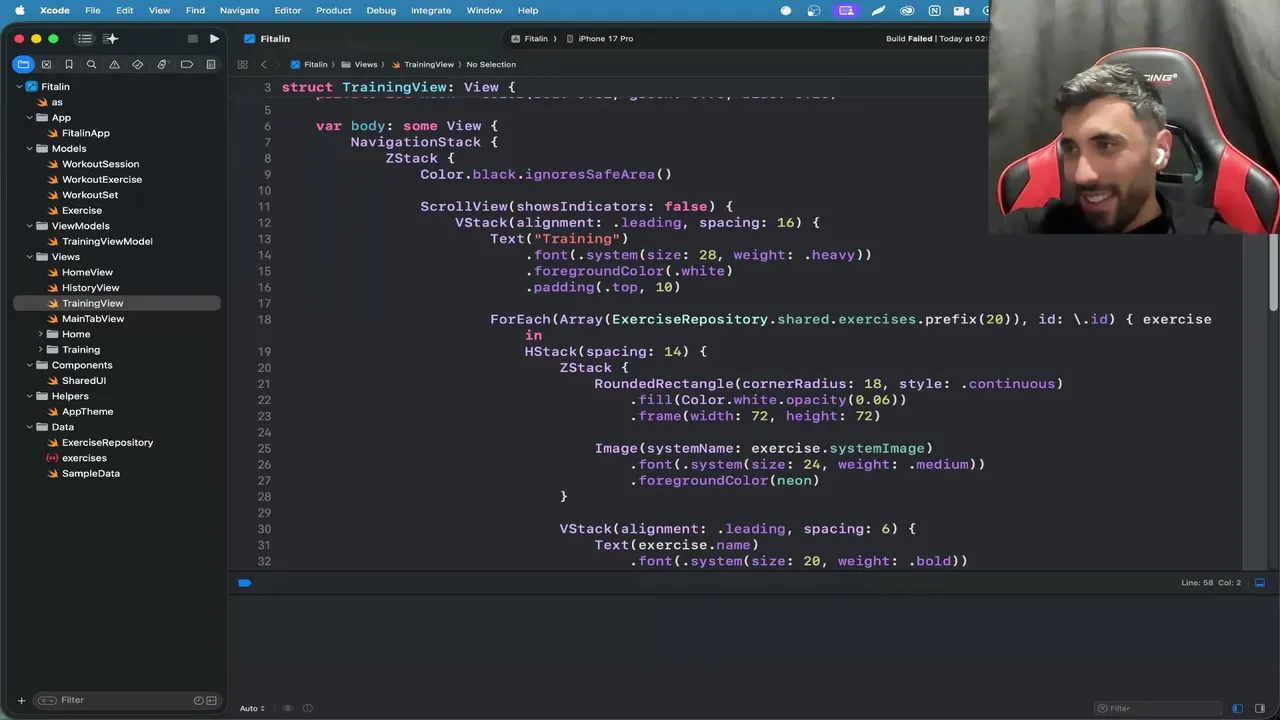This screenshot has height=720, width=1280.
Task: Click No Selection in the jump bar
Action: [491, 64]
